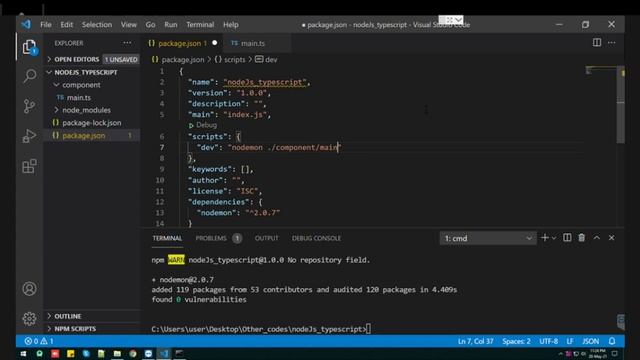
Task: Open Source Control view in activity bar
Action: [29, 106]
